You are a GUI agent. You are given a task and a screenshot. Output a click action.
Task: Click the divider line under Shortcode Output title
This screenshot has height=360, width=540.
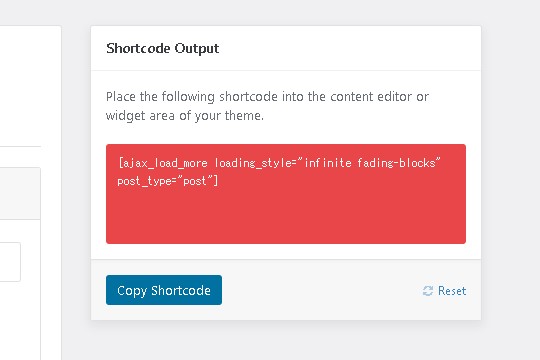tap(286, 71)
